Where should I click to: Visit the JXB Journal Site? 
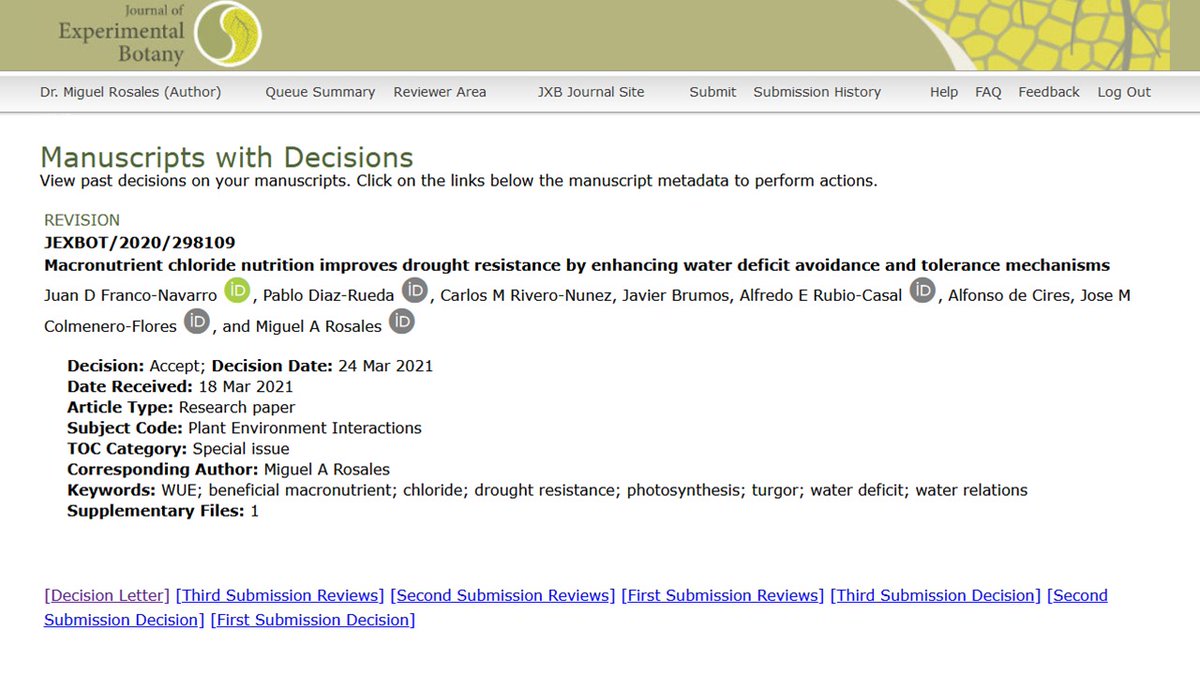tap(591, 92)
